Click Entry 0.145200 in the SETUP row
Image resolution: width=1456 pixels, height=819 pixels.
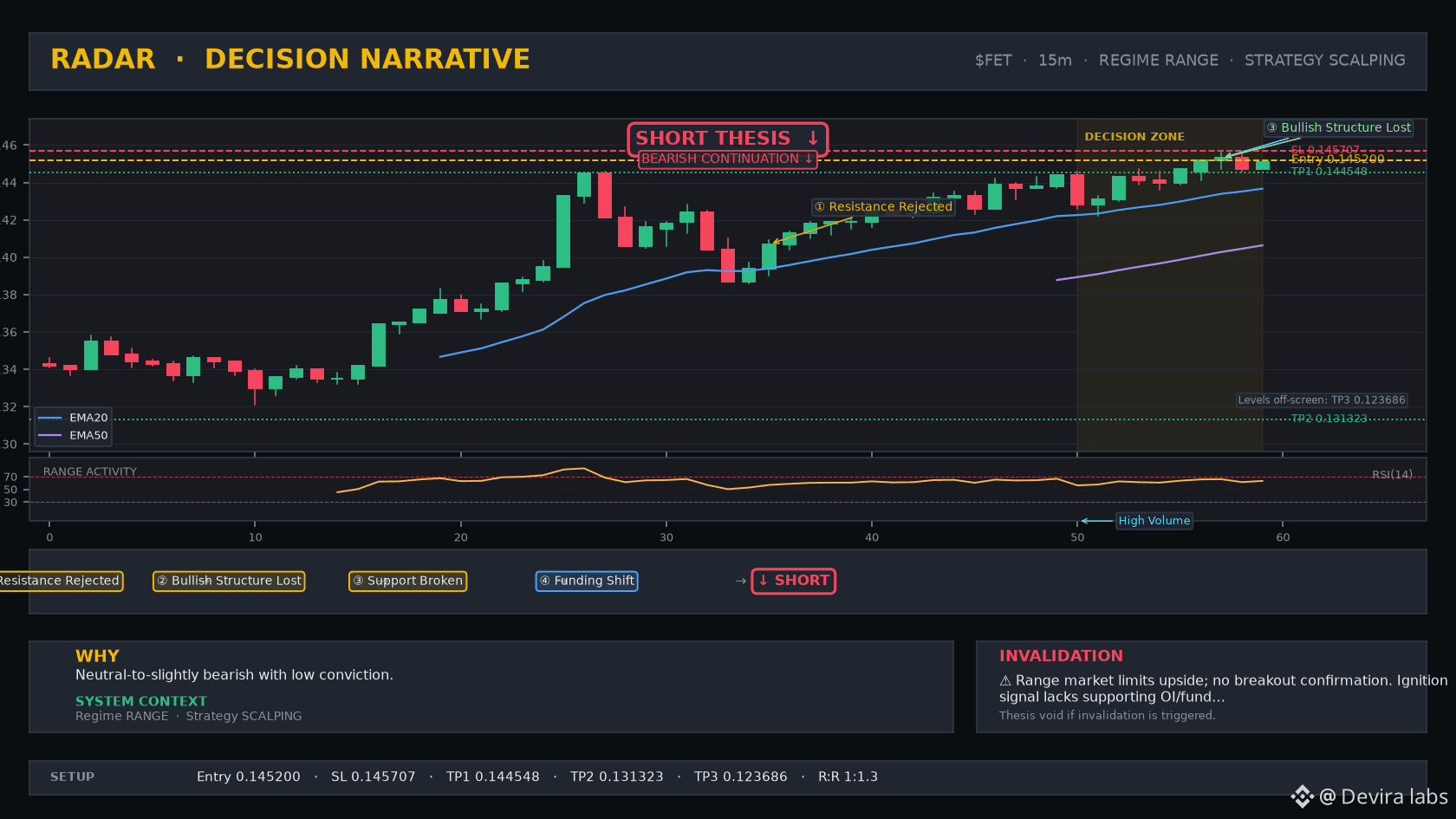point(249,777)
